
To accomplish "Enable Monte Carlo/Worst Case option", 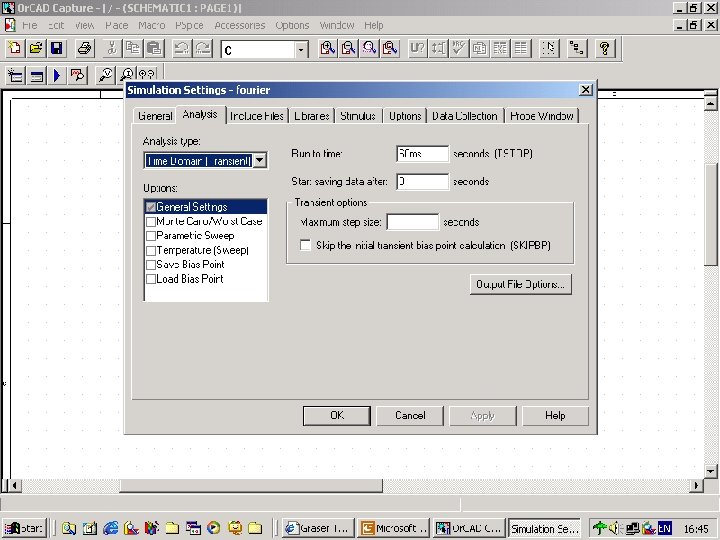I will coord(151,222).
